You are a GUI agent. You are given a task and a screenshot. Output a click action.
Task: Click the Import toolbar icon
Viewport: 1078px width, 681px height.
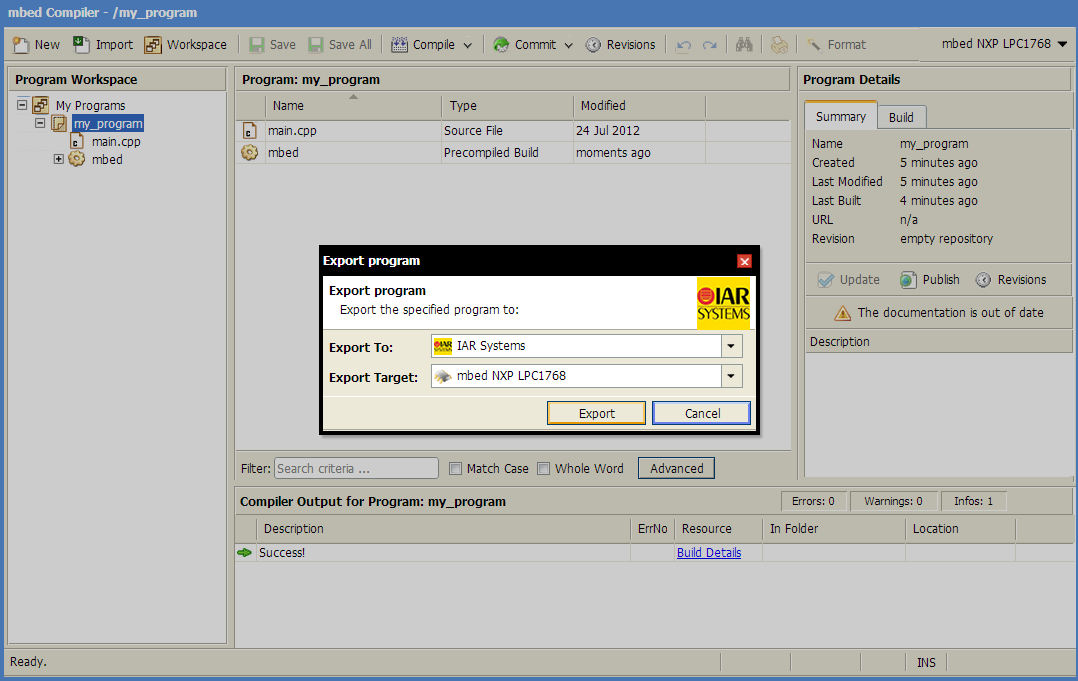[82, 44]
